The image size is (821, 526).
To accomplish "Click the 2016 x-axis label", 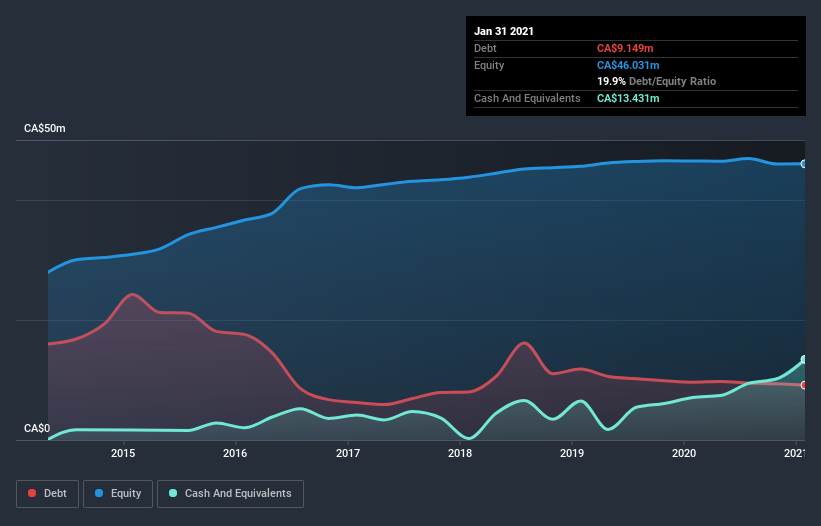I will (235, 453).
